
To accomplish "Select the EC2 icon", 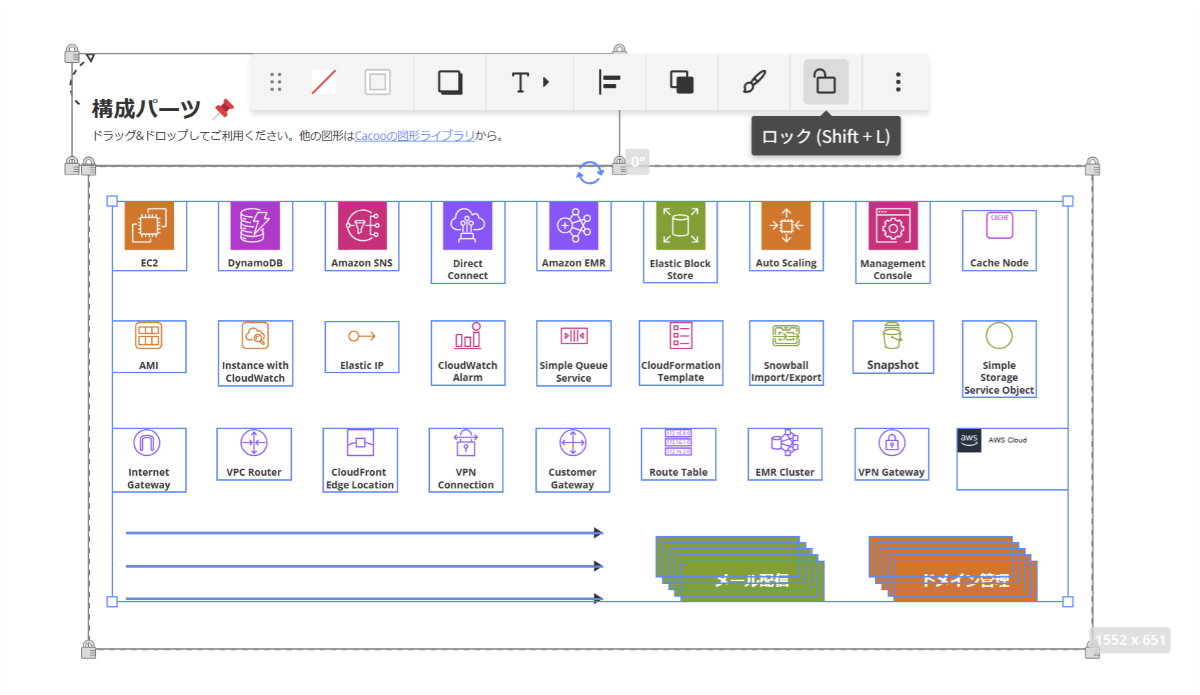I will coord(149,226).
